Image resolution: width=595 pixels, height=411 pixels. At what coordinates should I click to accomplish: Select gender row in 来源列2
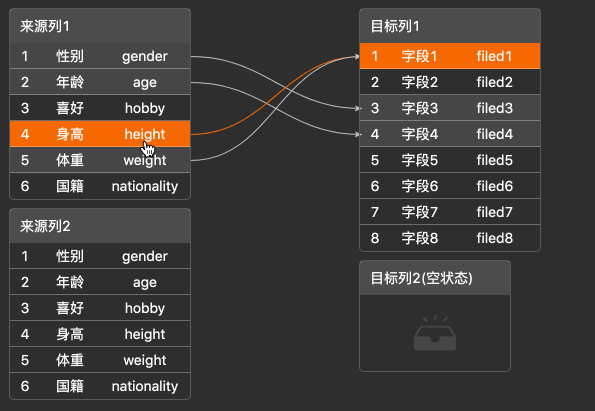pos(100,256)
